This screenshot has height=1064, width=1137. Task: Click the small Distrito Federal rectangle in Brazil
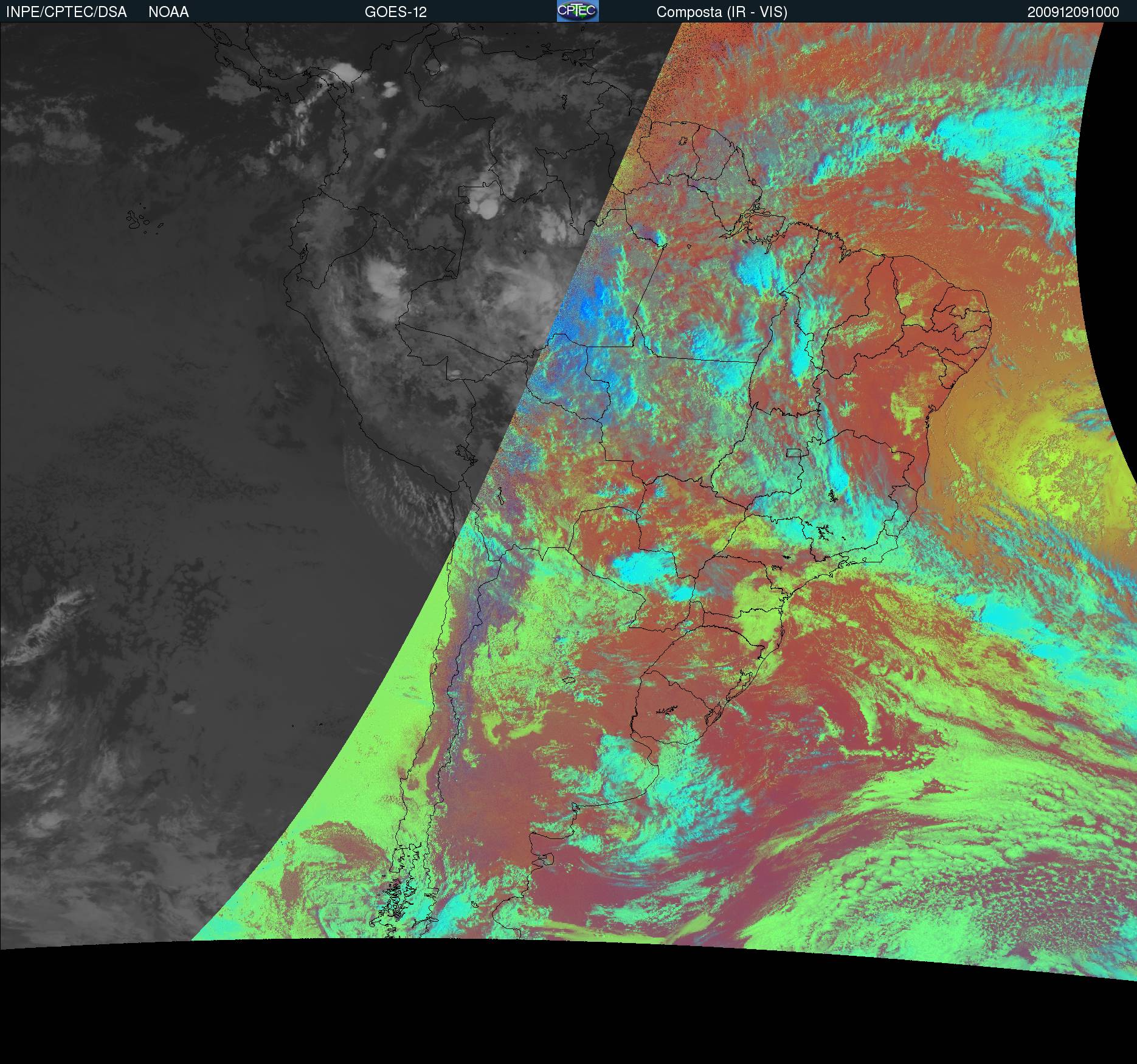[793, 452]
